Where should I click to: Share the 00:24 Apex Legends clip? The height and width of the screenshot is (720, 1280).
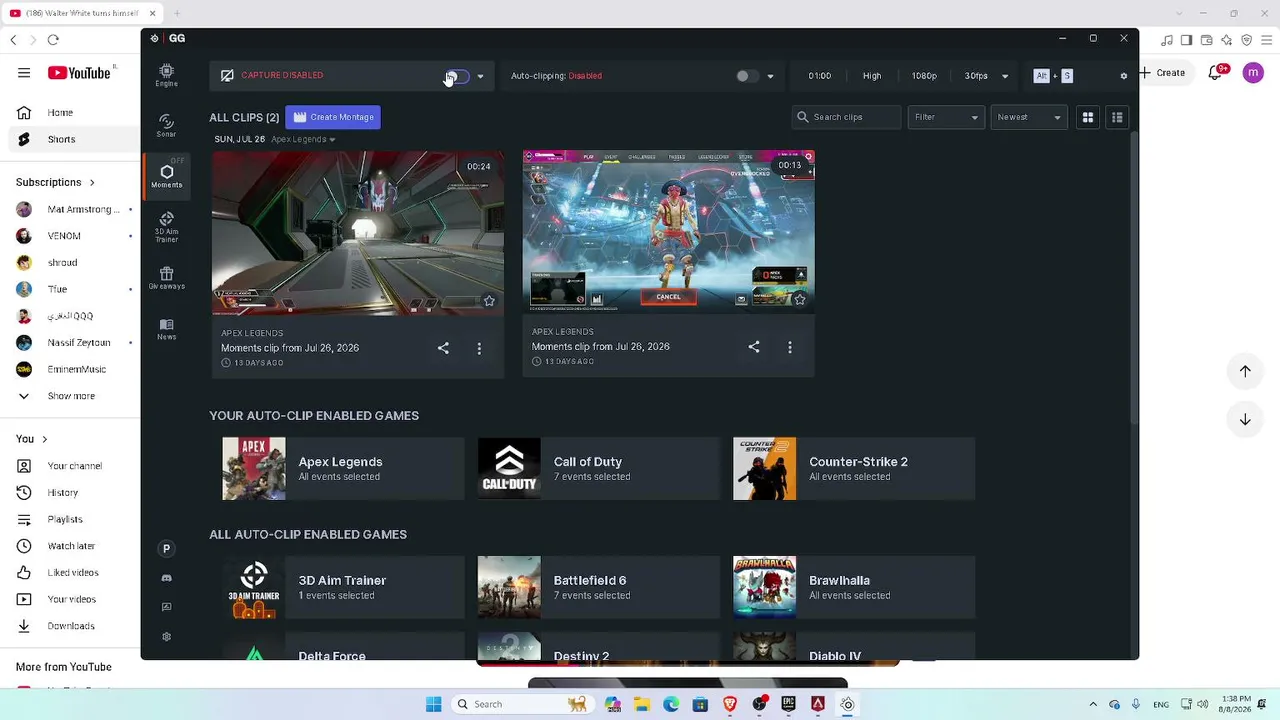click(x=443, y=348)
